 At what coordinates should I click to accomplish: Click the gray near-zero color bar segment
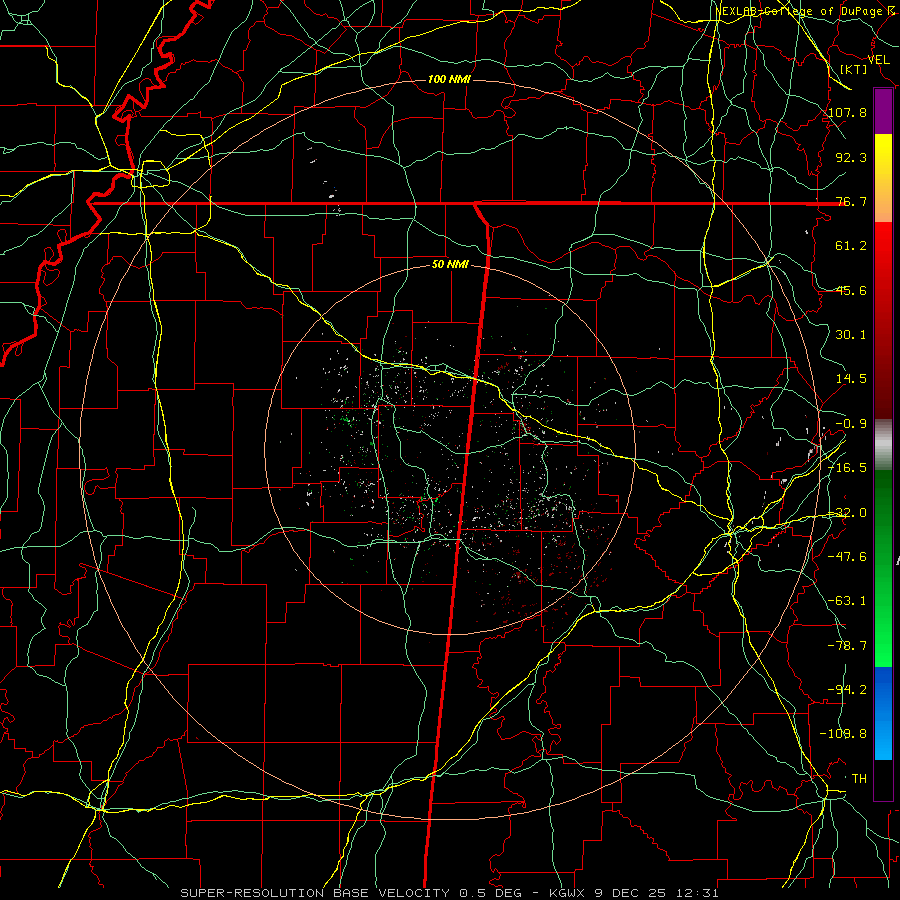click(883, 445)
